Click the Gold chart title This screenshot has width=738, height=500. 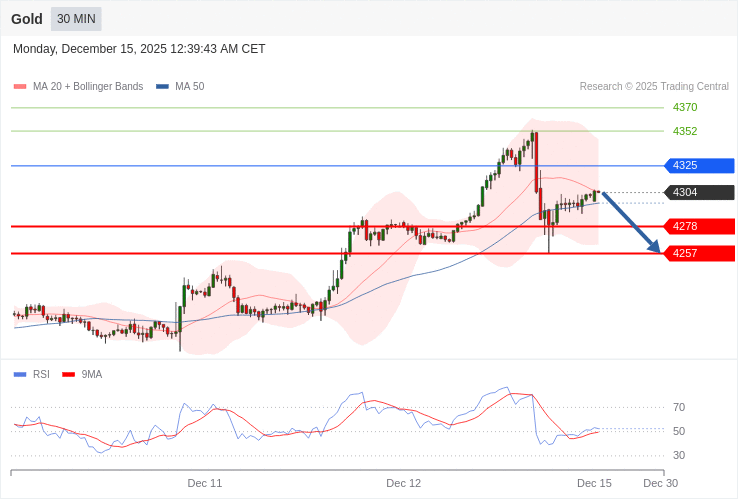[27, 19]
